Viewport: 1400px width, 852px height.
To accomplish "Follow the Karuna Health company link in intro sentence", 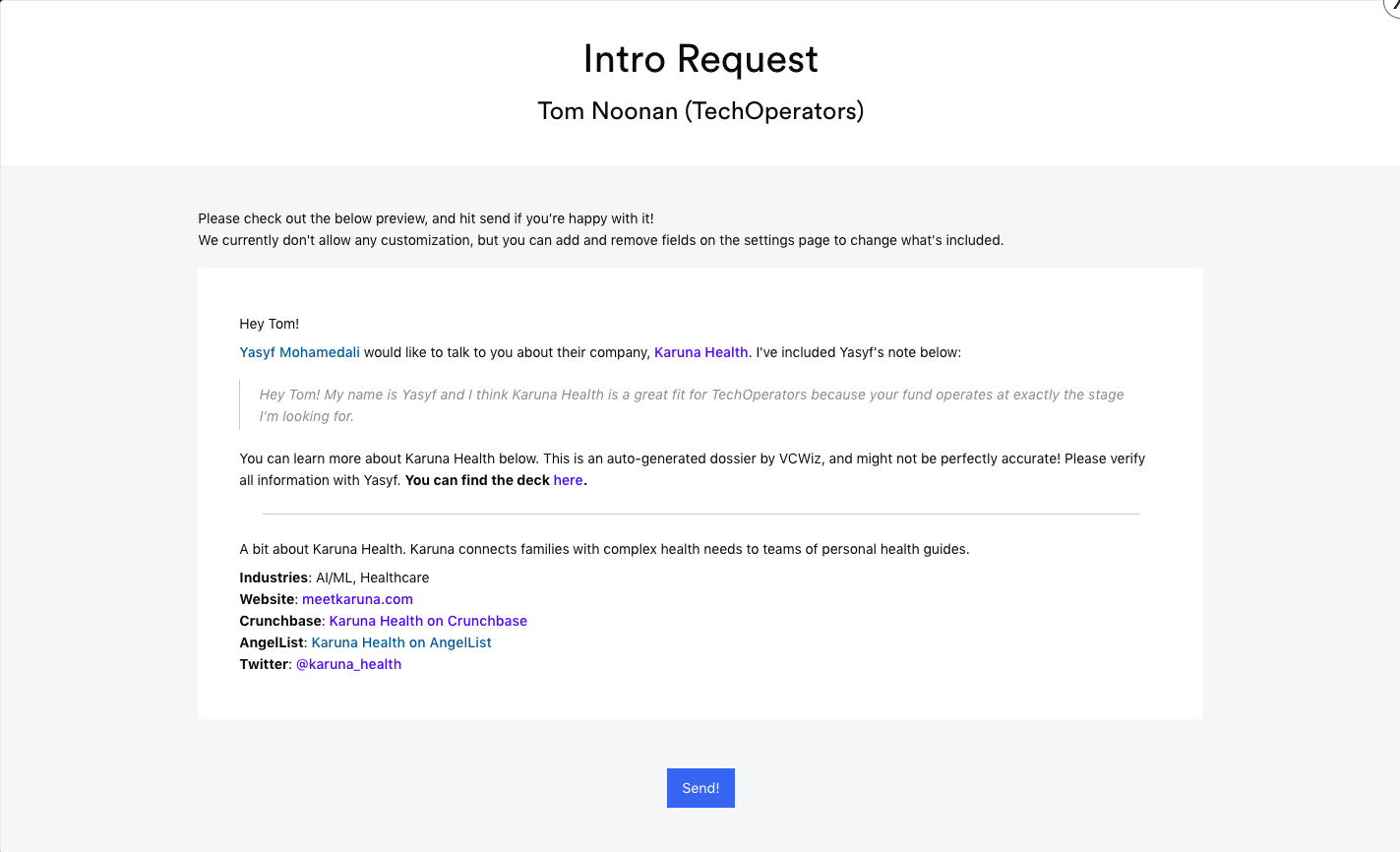I will coord(700,352).
